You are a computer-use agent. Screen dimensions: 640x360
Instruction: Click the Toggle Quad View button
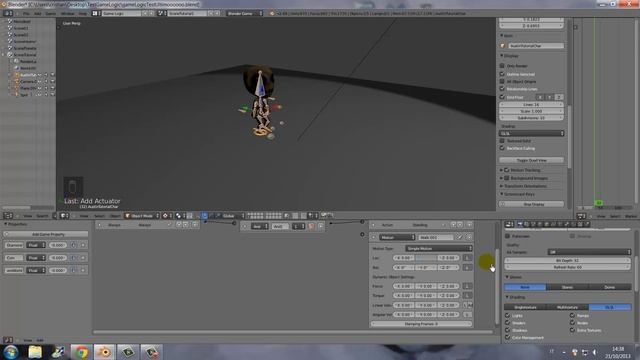[x=531, y=160]
